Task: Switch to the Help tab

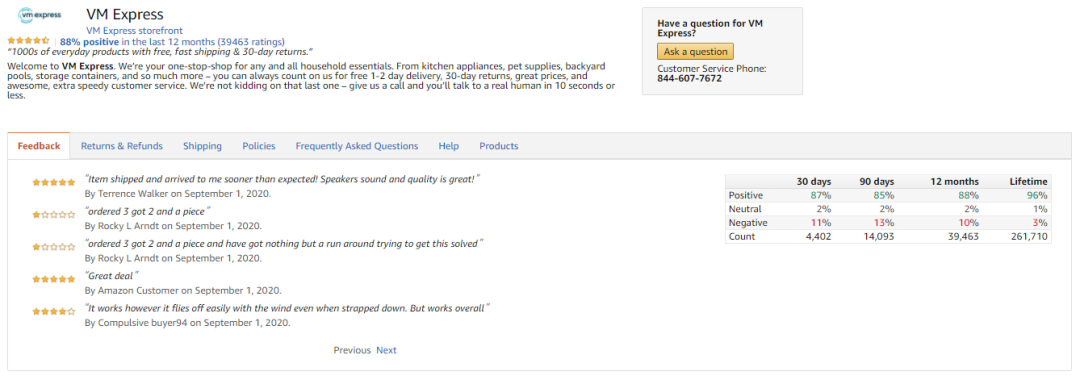Action: [x=448, y=146]
